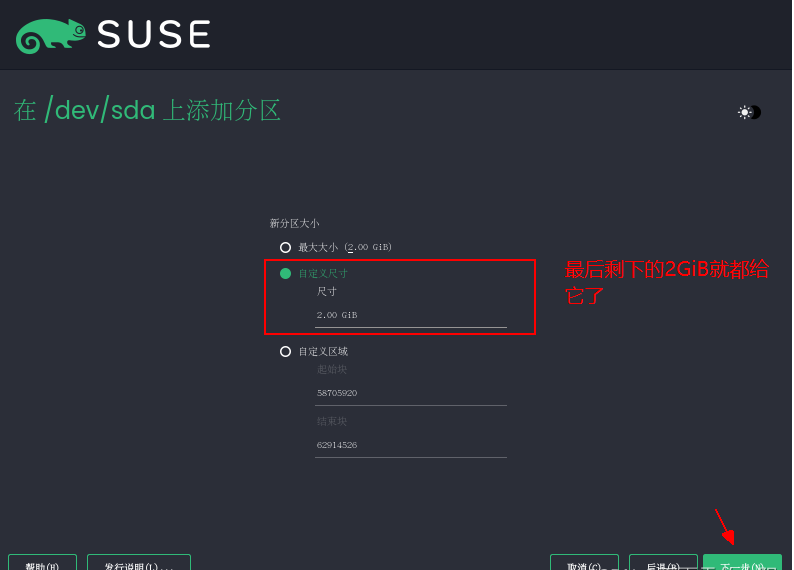Click the 取消 cancel button
Image resolution: width=794 pixels, height=570 pixels.
click(x=584, y=562)
